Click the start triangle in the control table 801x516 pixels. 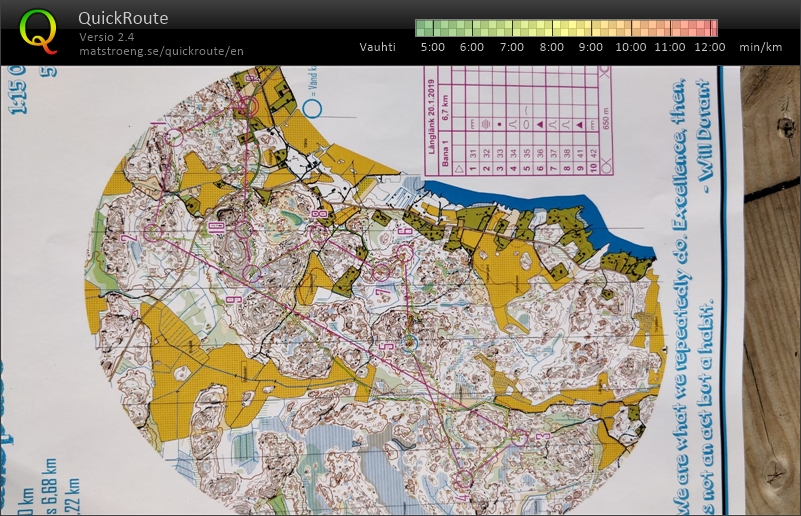click(x=458, y=167)
